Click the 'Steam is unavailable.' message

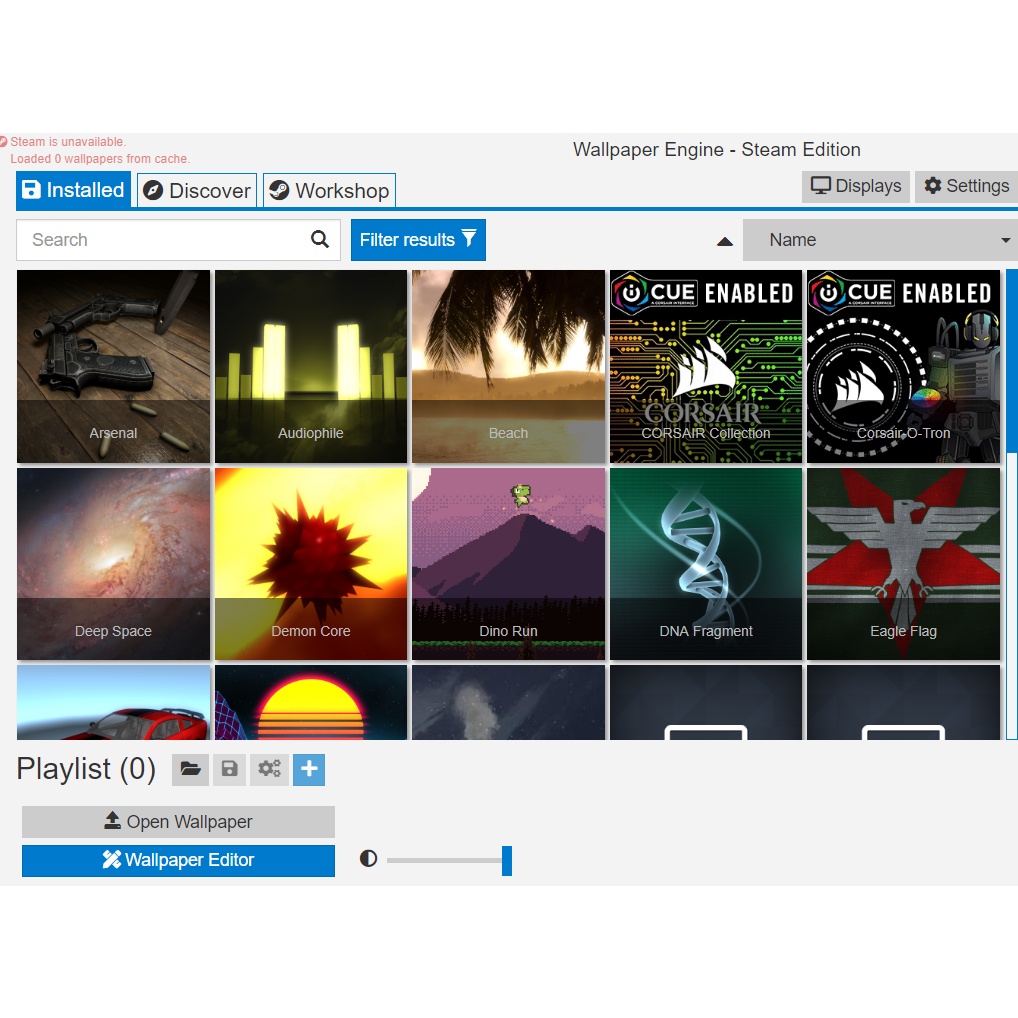[68, 142]
